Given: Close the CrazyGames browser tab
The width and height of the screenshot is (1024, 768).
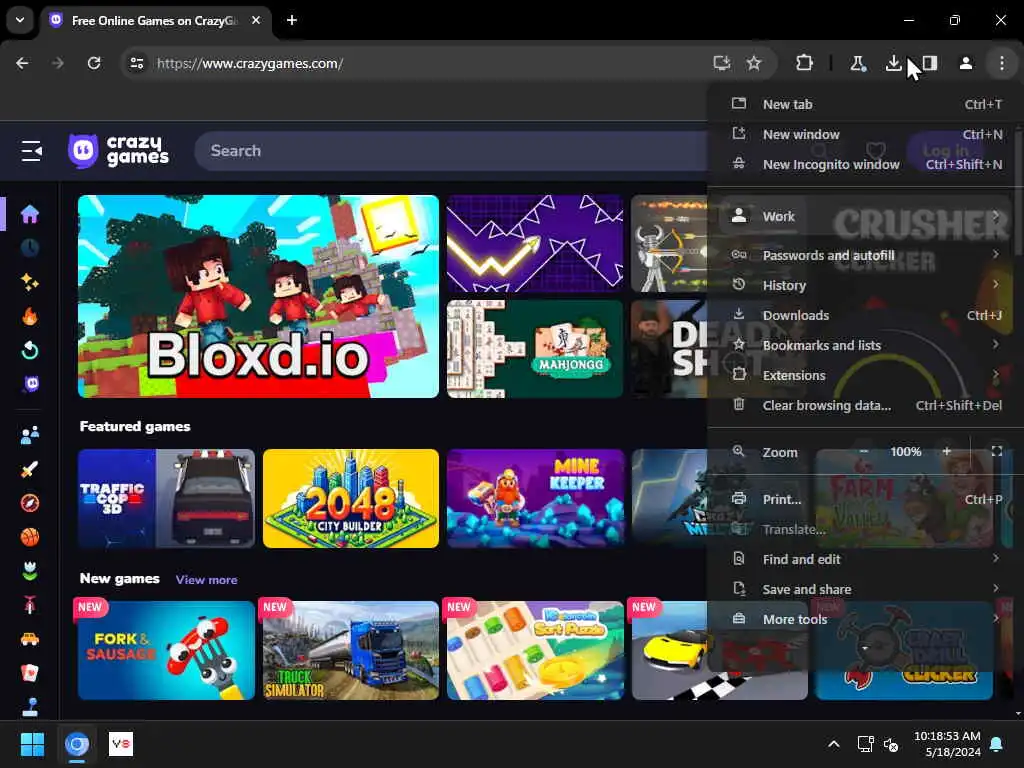Looking at the screenshot, I should [256, 20].
